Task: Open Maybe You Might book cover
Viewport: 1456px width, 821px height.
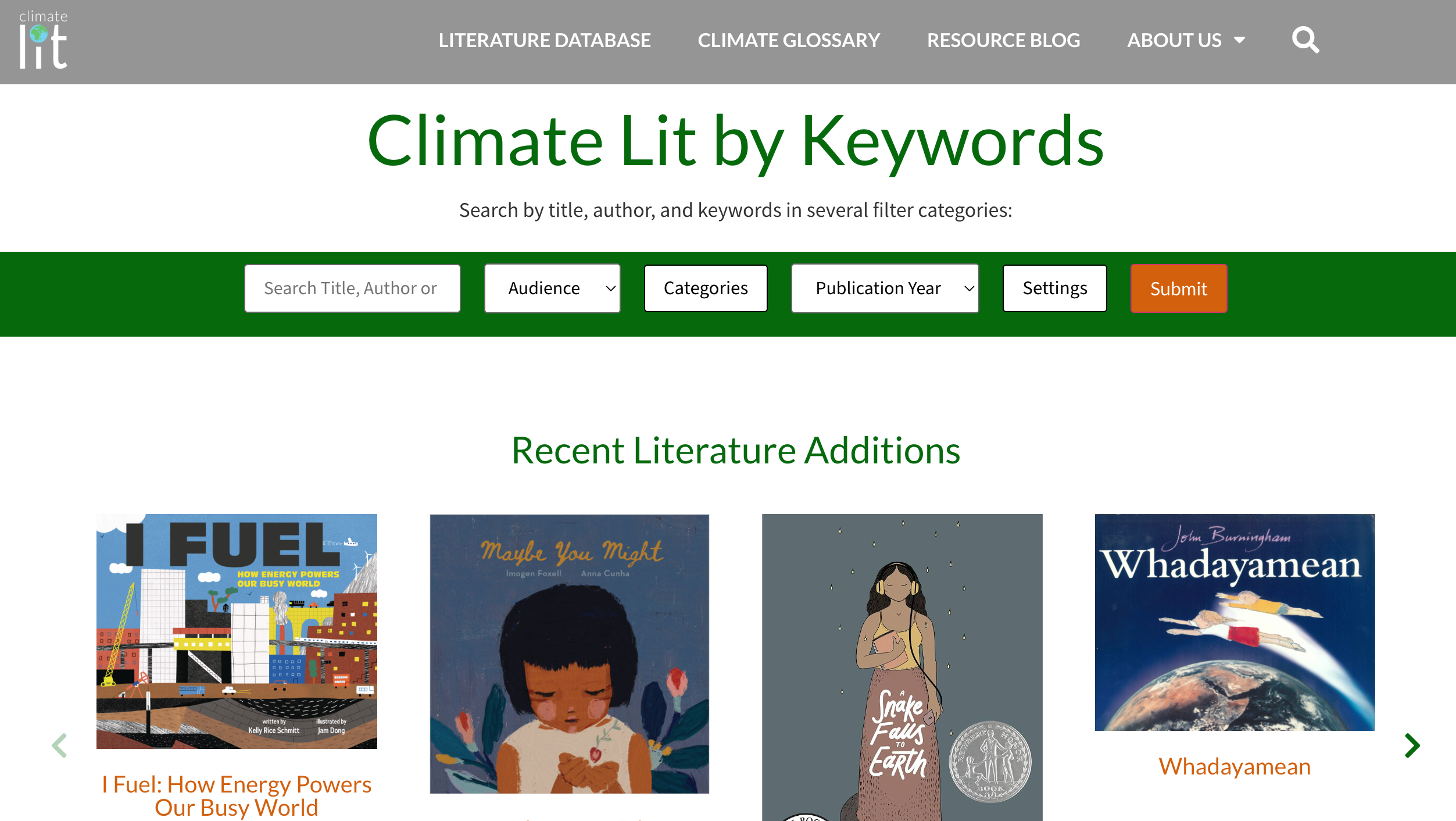Action: point(569,654)
